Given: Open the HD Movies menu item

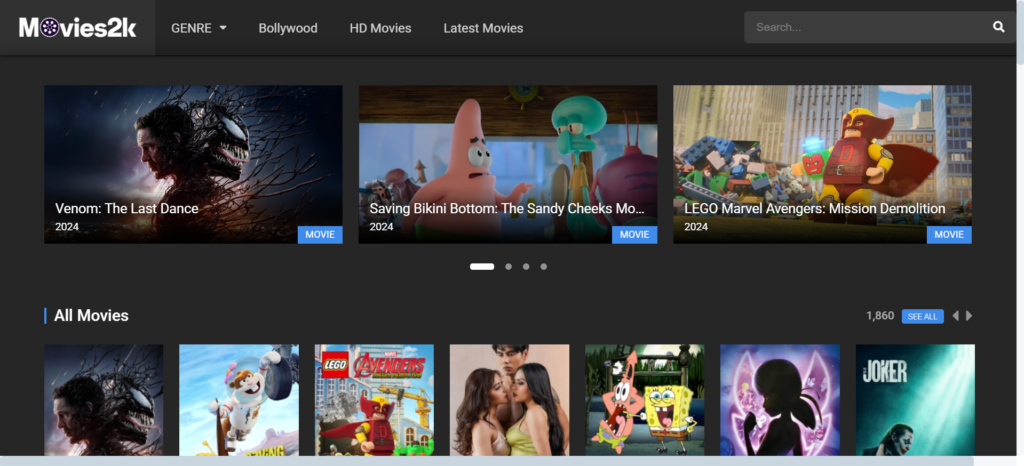Looking at the screenshot, I should coord(380,28).
